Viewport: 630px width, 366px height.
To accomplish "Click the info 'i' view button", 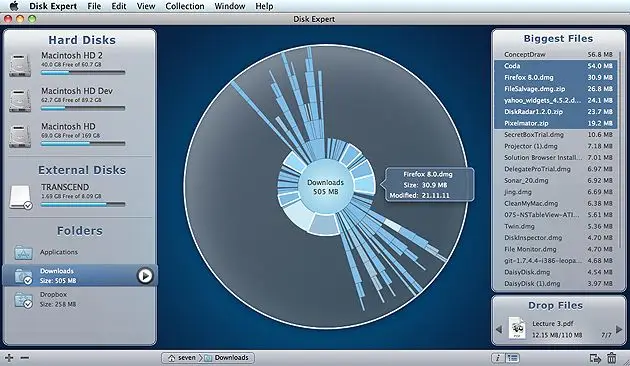I will (498, 358).
